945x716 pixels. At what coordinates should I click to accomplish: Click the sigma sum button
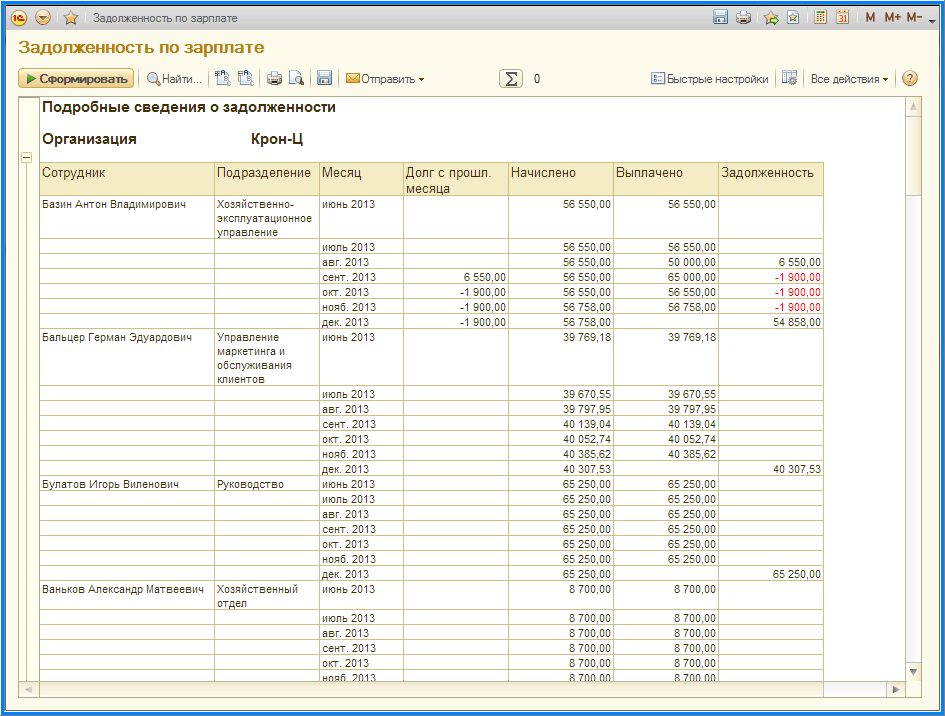tap(511, 79)
